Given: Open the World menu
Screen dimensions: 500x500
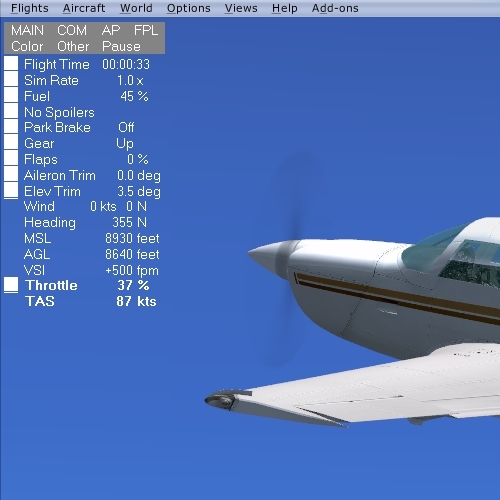Looking at the screenshot, I should coord(136,8).
